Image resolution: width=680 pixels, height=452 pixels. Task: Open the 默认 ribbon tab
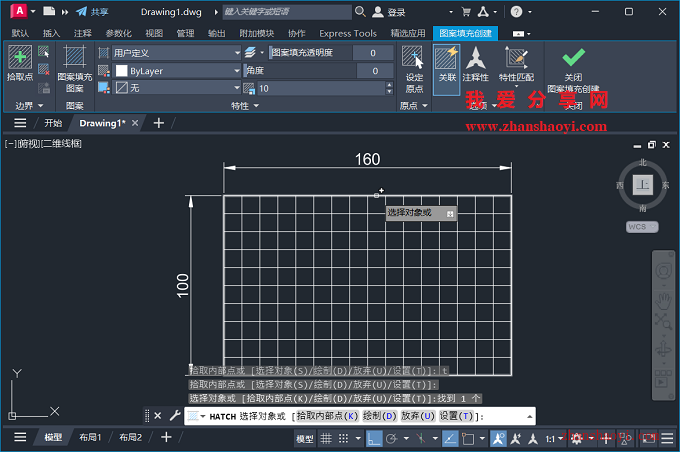click(20, 33)
